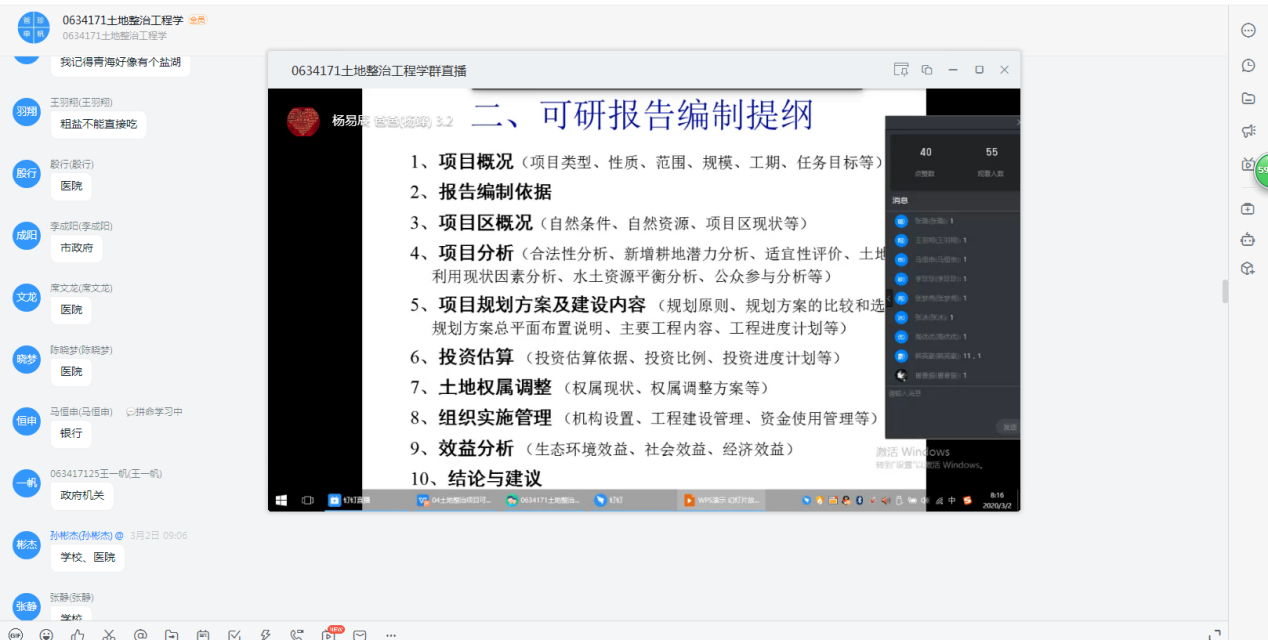This screenshot has width=1268, height=640.
Task: Mention a group member with the @ icon
Action: click(140, 633)
